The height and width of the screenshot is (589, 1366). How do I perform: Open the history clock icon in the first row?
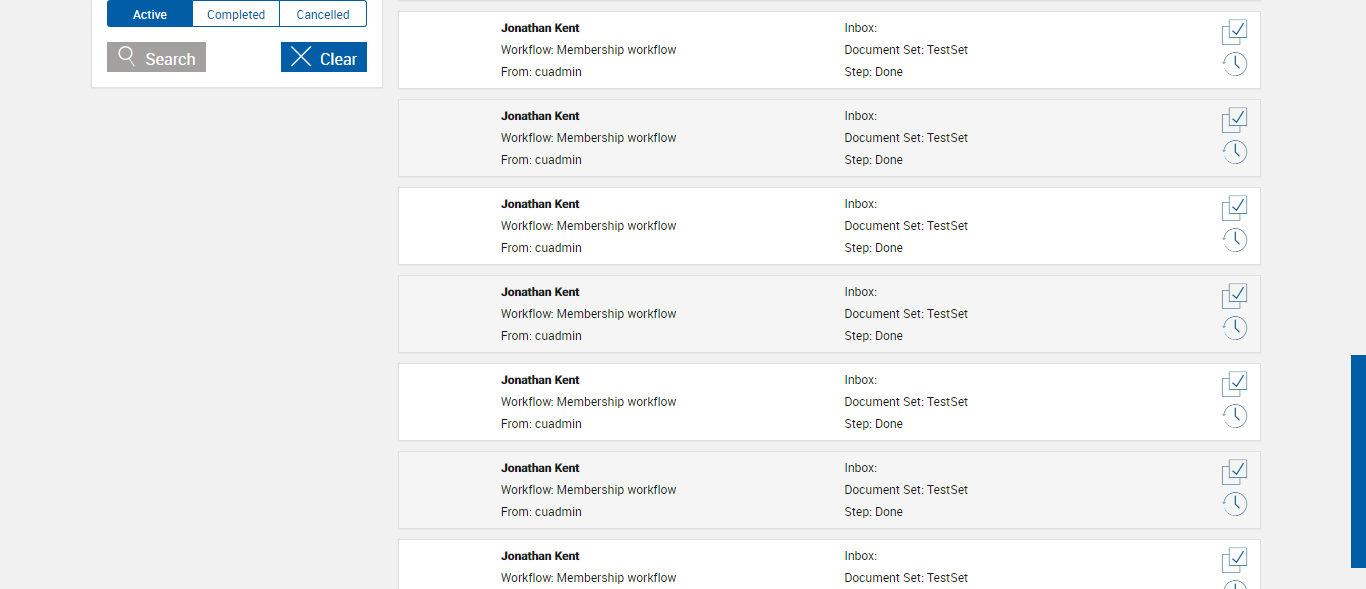1235,64
